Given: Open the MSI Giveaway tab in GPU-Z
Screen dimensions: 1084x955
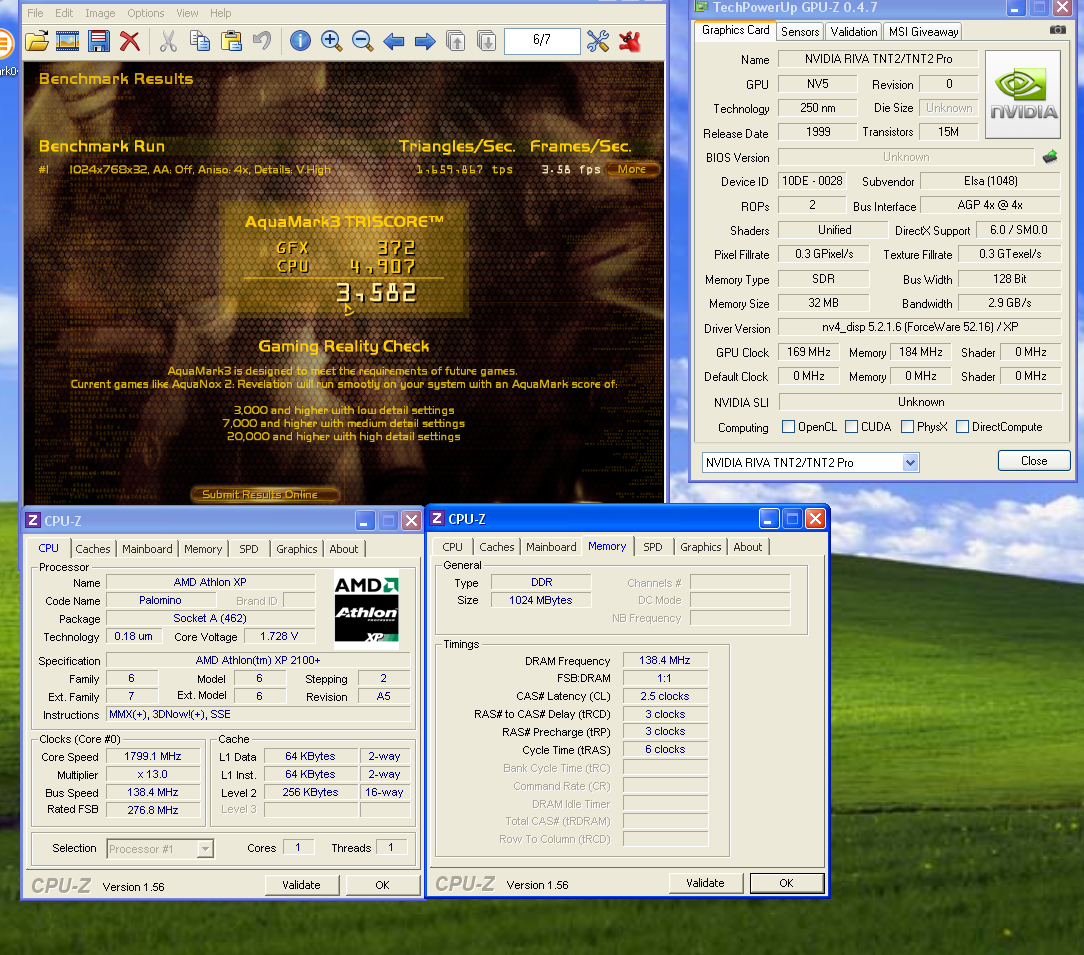Looking at the screenshot, I should click(924, 32).
